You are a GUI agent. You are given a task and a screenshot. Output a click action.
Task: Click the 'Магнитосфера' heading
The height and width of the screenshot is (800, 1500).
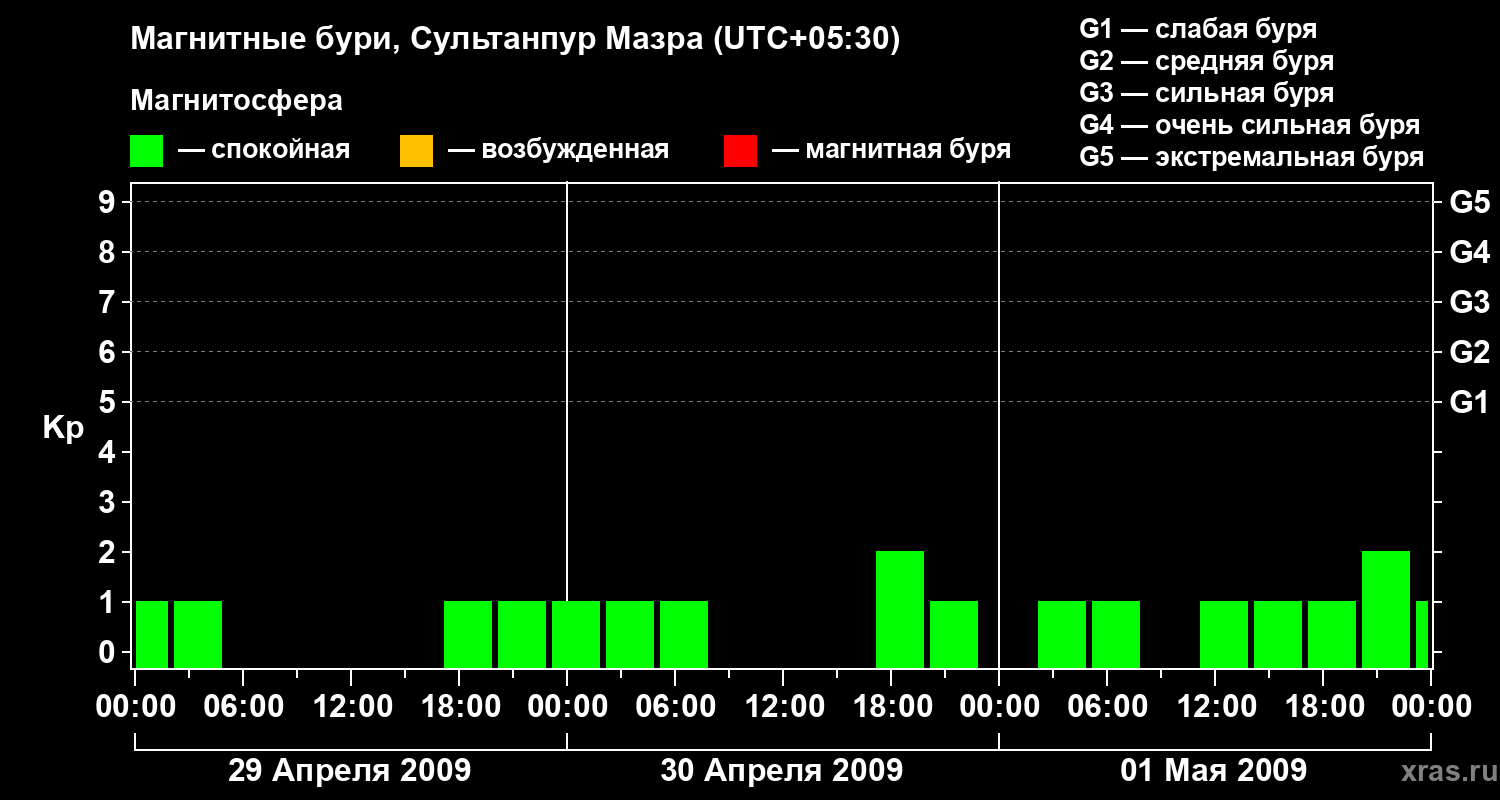236,101
